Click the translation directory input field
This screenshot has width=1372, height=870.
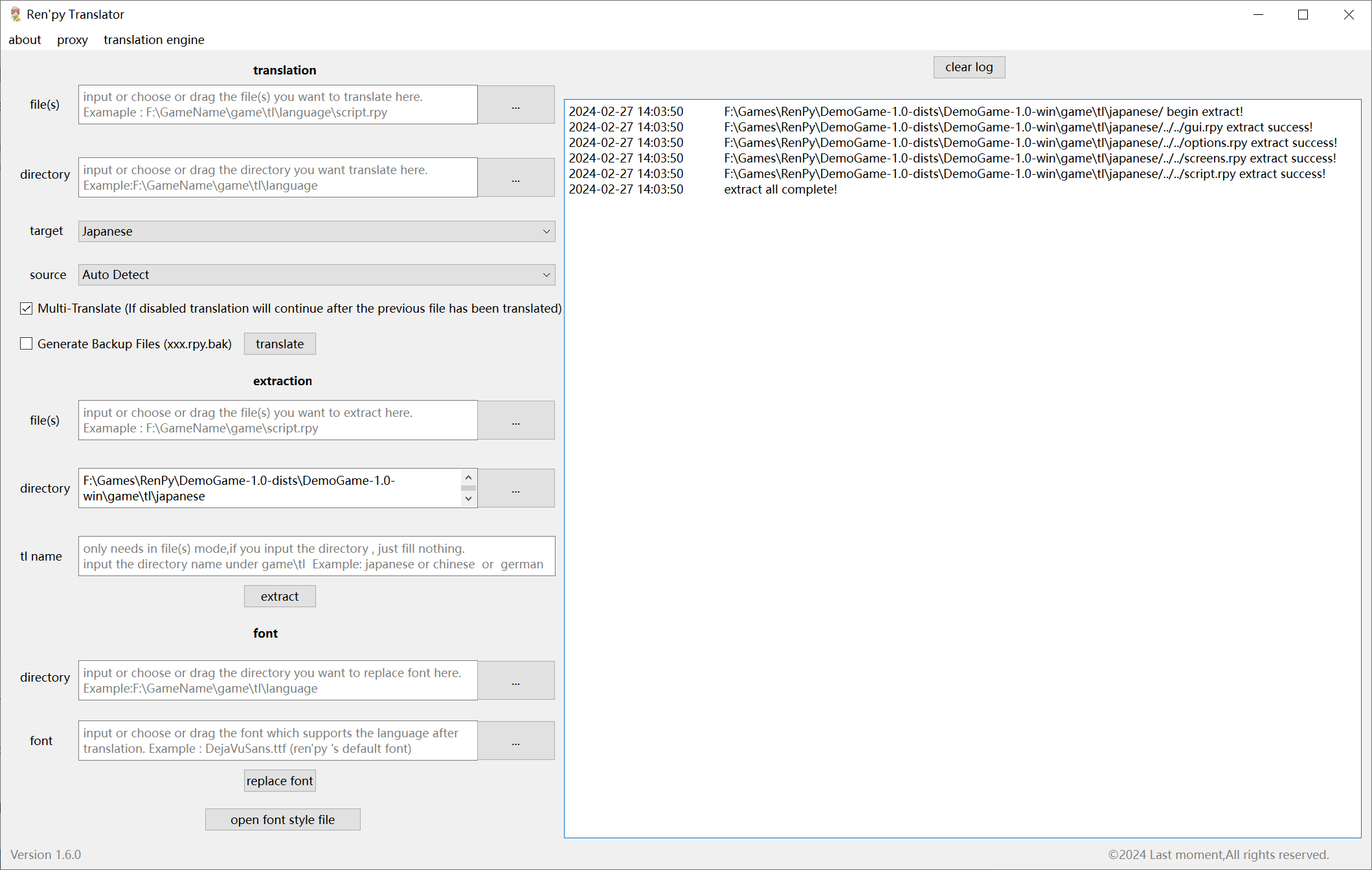click(x=278, y=177)
